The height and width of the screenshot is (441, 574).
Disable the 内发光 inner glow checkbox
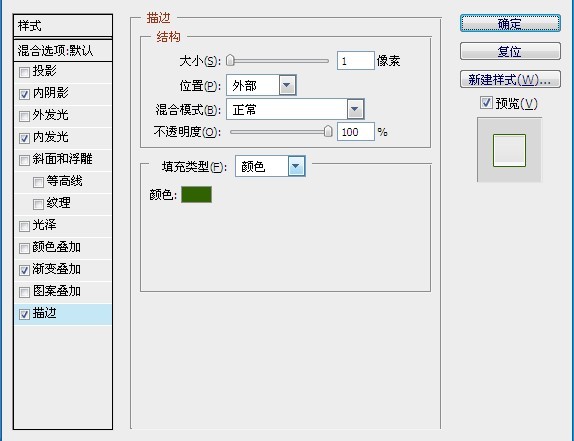click(24, 138)
